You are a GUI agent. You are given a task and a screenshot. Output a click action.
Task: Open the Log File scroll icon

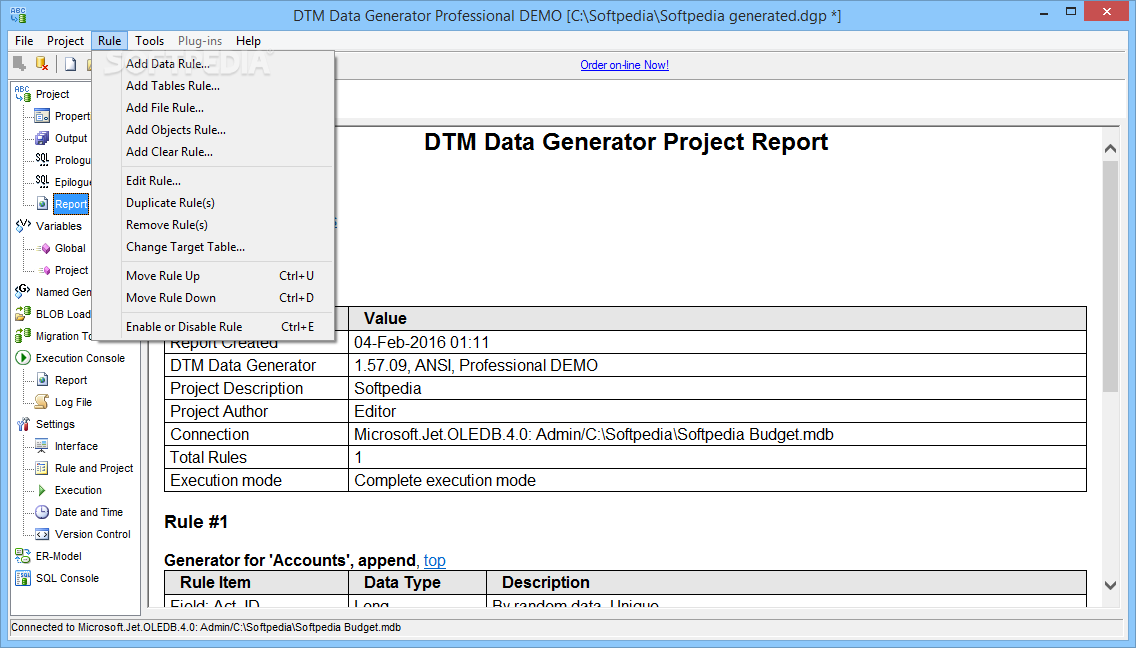pos(43,402)
